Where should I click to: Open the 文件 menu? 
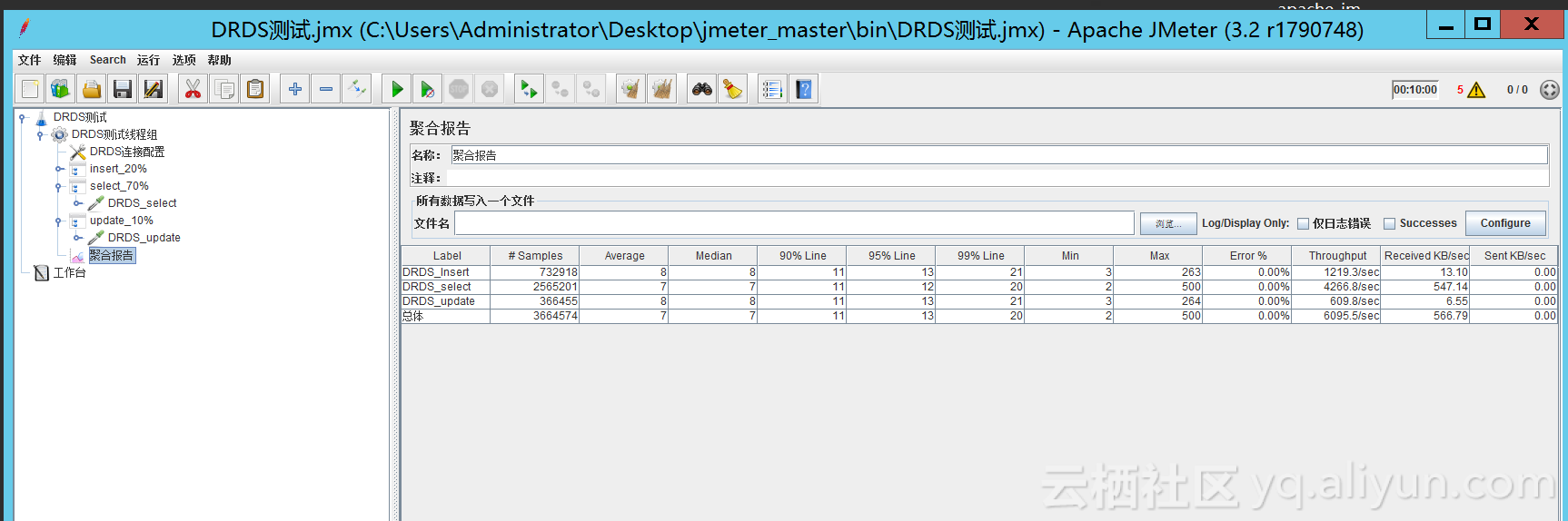coord(29,60)
